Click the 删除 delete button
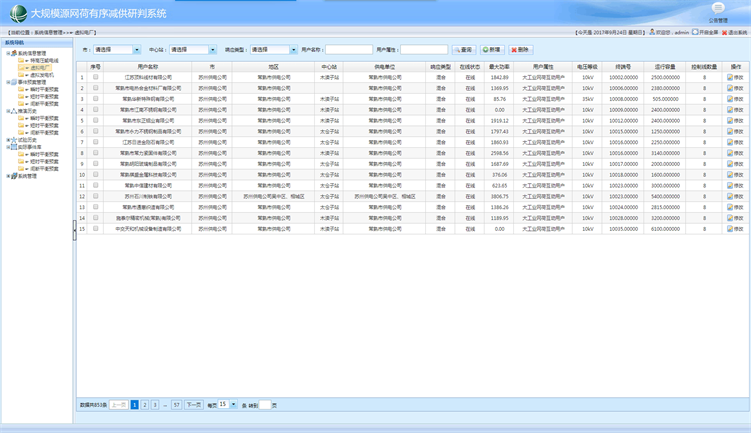This screenshot has height=433, width=751. point(521,49)
